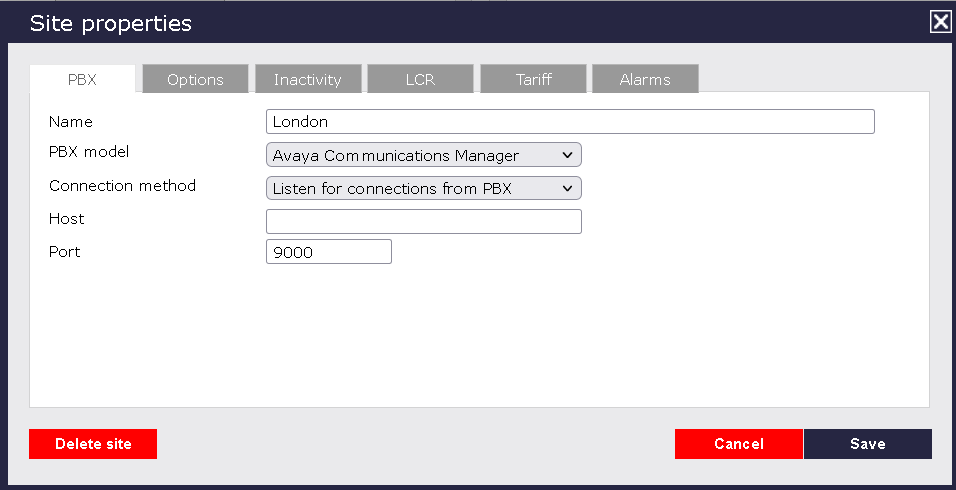Image resolution: width=956 pixels, height=490 pixels.
Task: Open the Tariff tab
Action: click(x=533, y=80)
